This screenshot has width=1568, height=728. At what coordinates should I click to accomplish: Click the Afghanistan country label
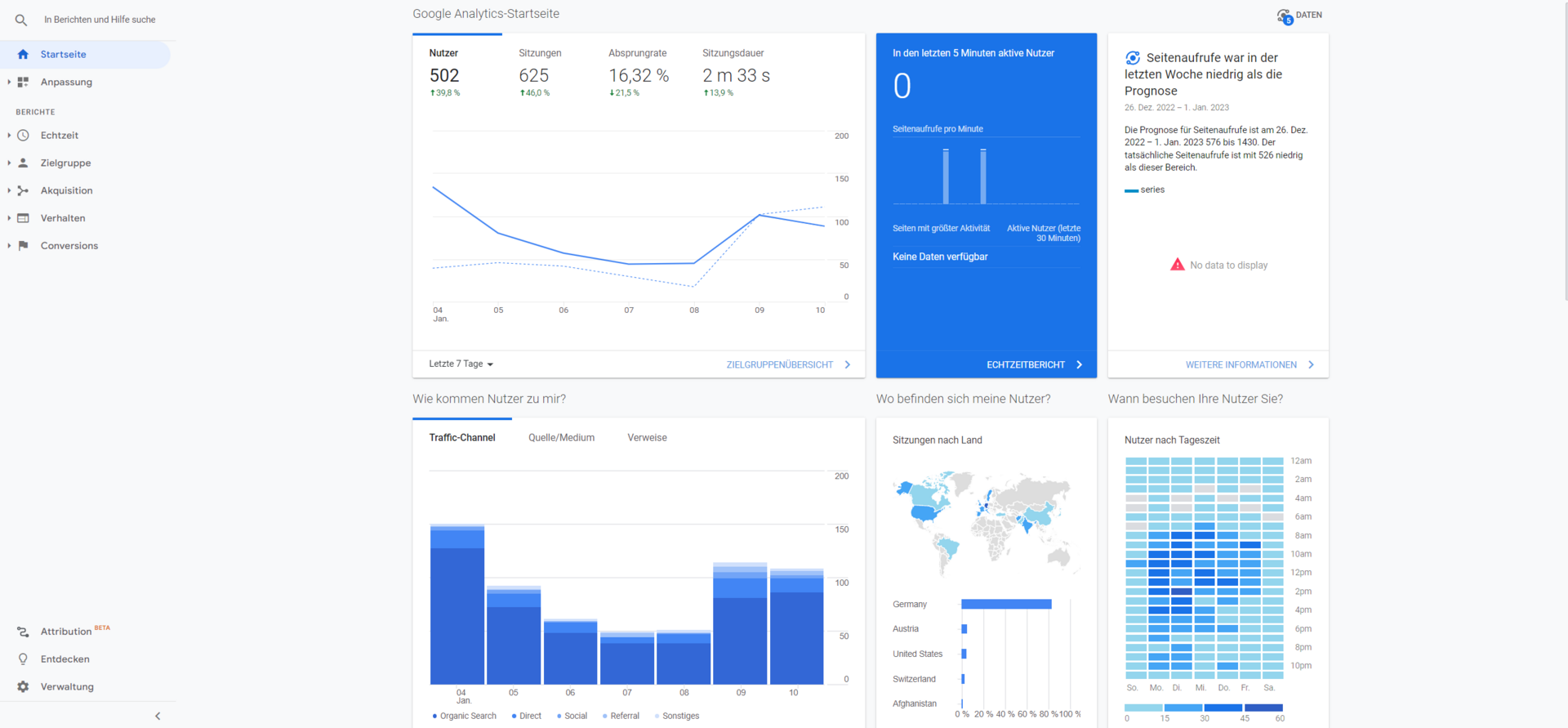tap(915, 704)
